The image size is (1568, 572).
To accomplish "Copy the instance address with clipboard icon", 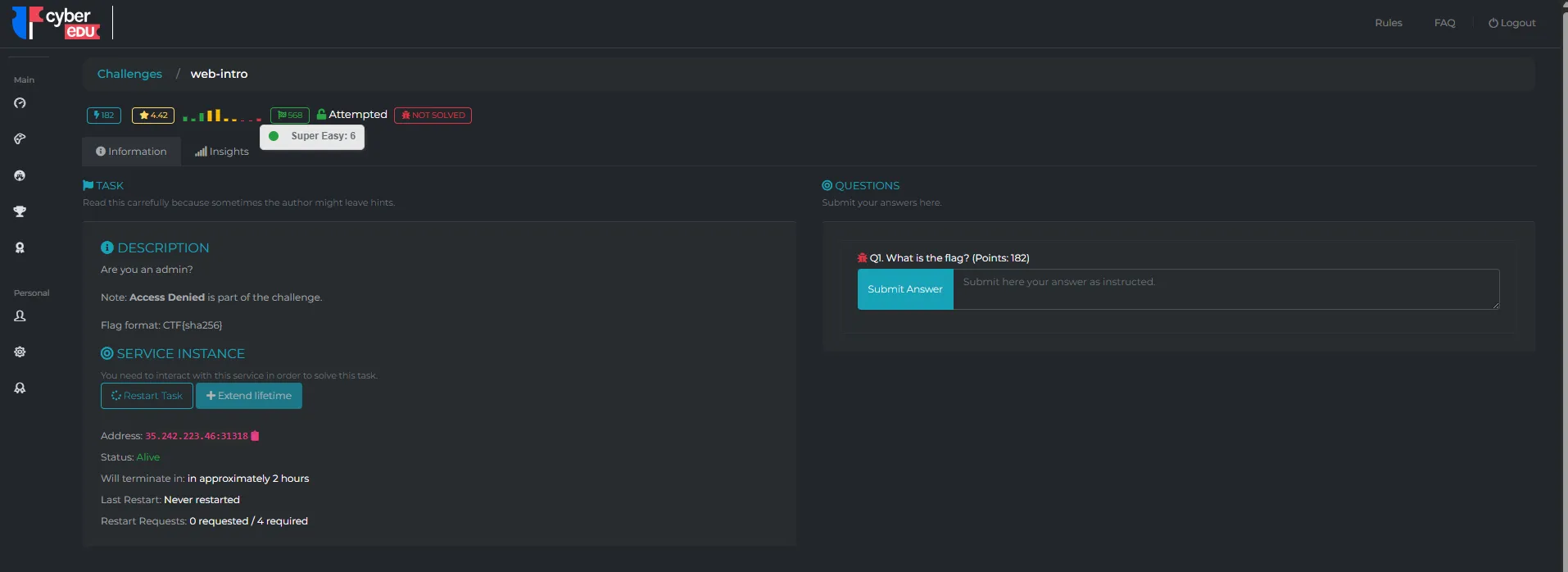I will pyautogui.click(x=255, y=436).
